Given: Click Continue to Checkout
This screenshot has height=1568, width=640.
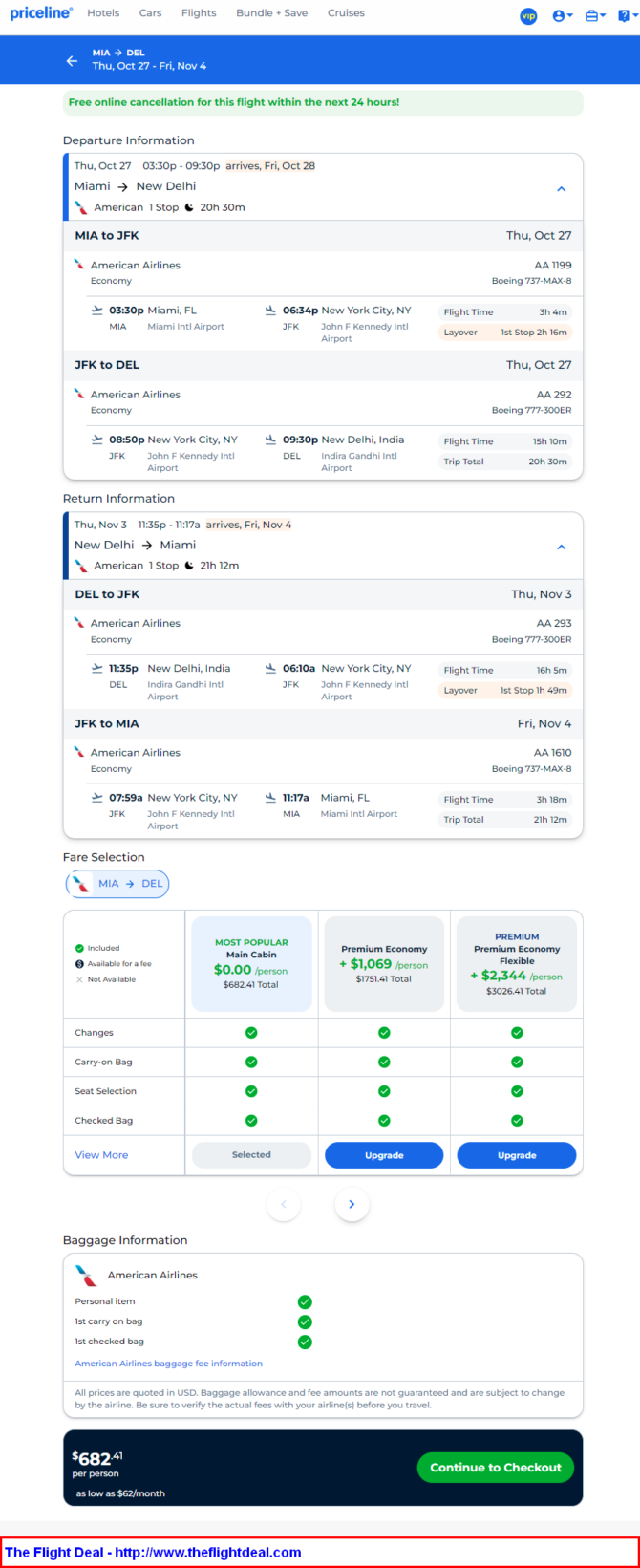Looking at the screenshot, I should [496, 1468].
